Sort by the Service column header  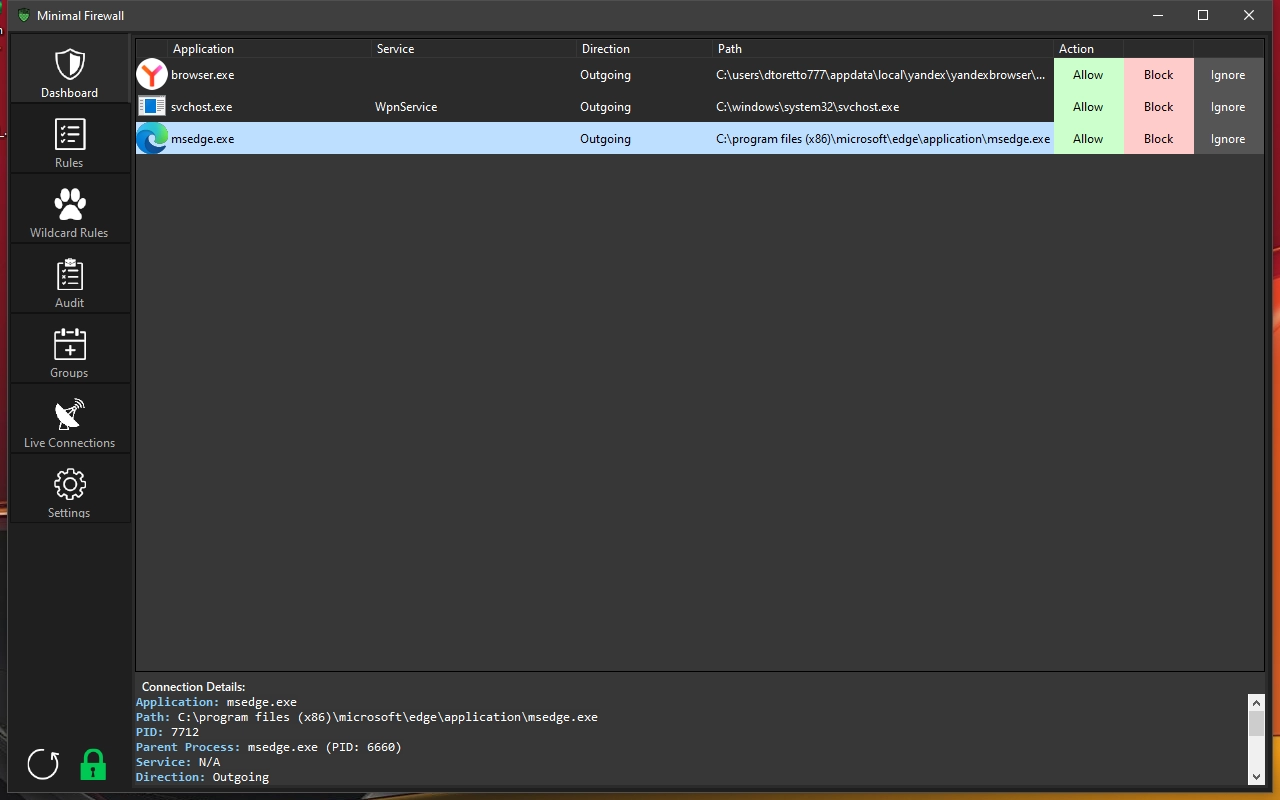474,48
